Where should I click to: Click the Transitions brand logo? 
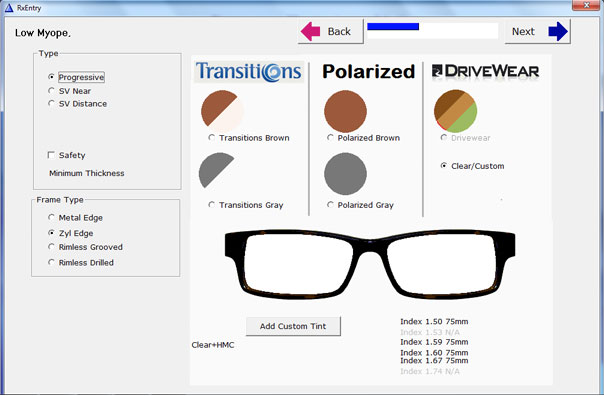(249, 72)
